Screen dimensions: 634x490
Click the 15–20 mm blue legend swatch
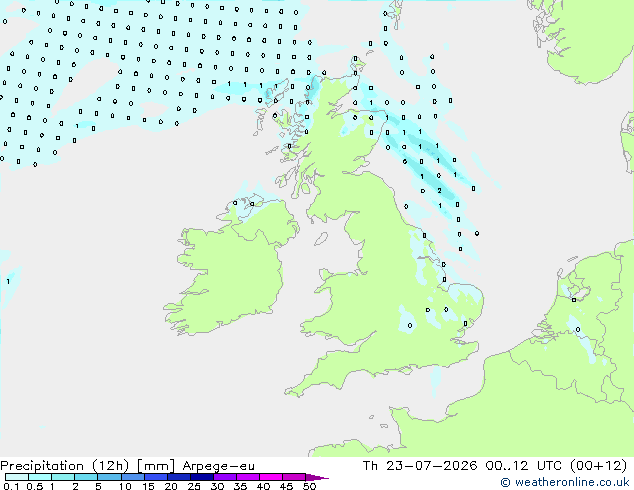[x=155, y=477]
